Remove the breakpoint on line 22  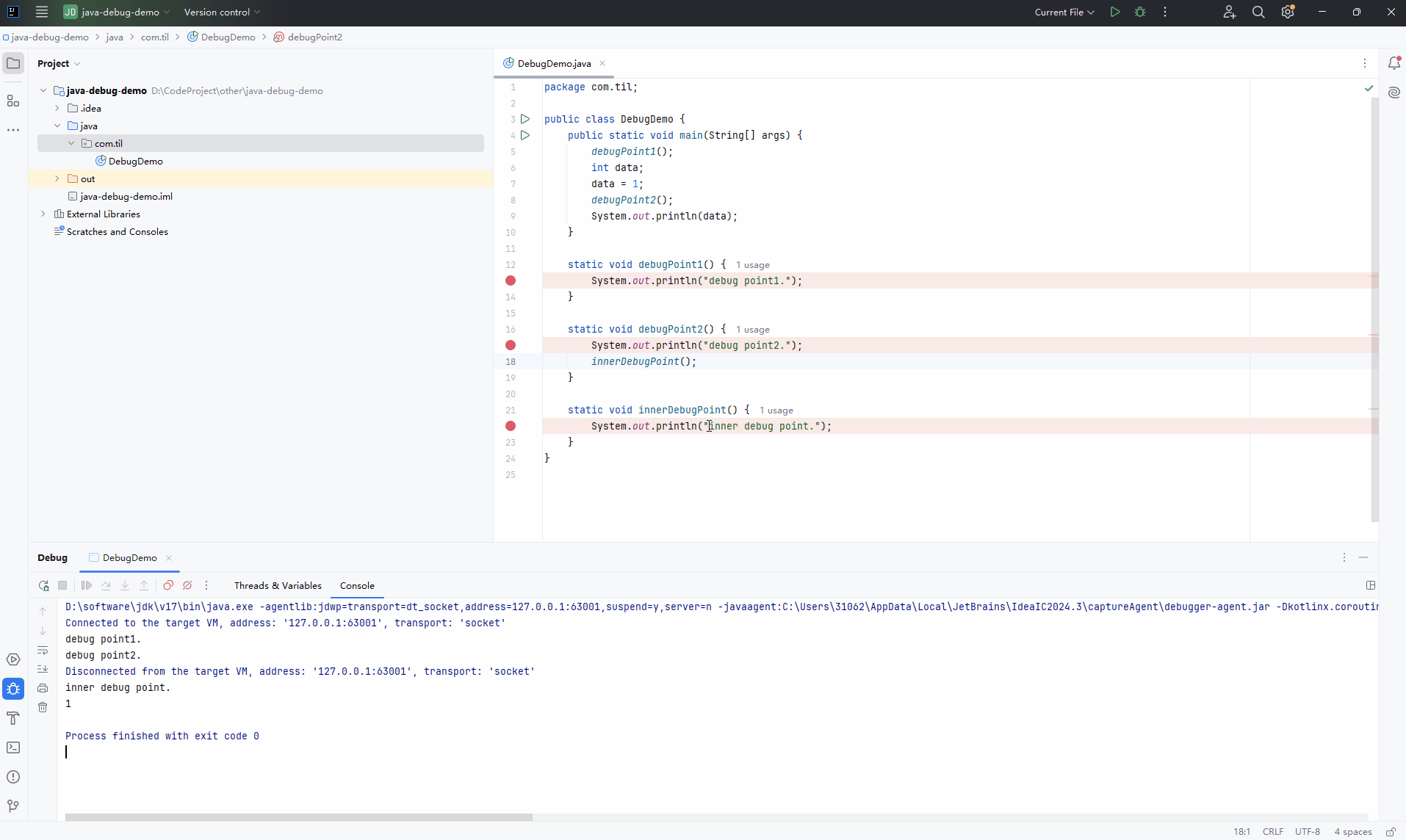pyautogui.click(x=511, y=426)
